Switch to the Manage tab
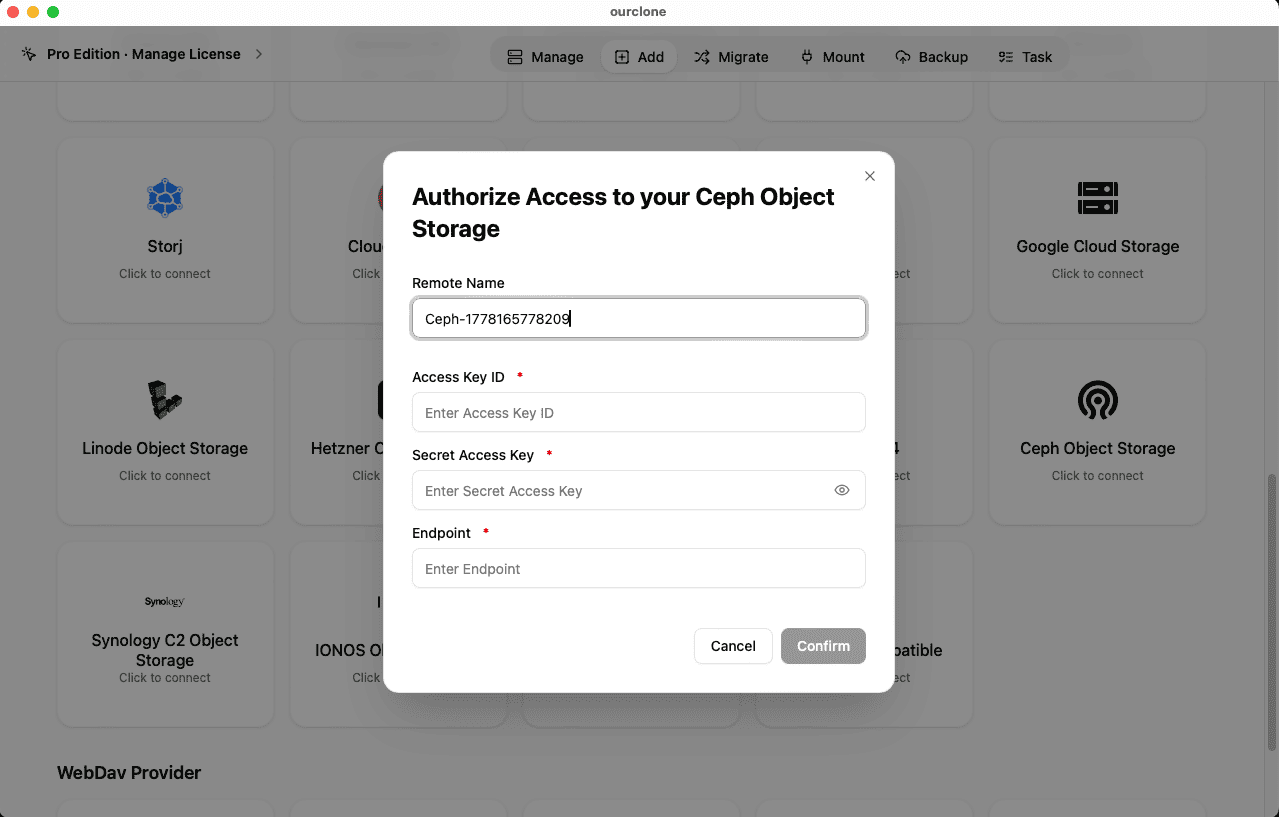 (545, 57)
